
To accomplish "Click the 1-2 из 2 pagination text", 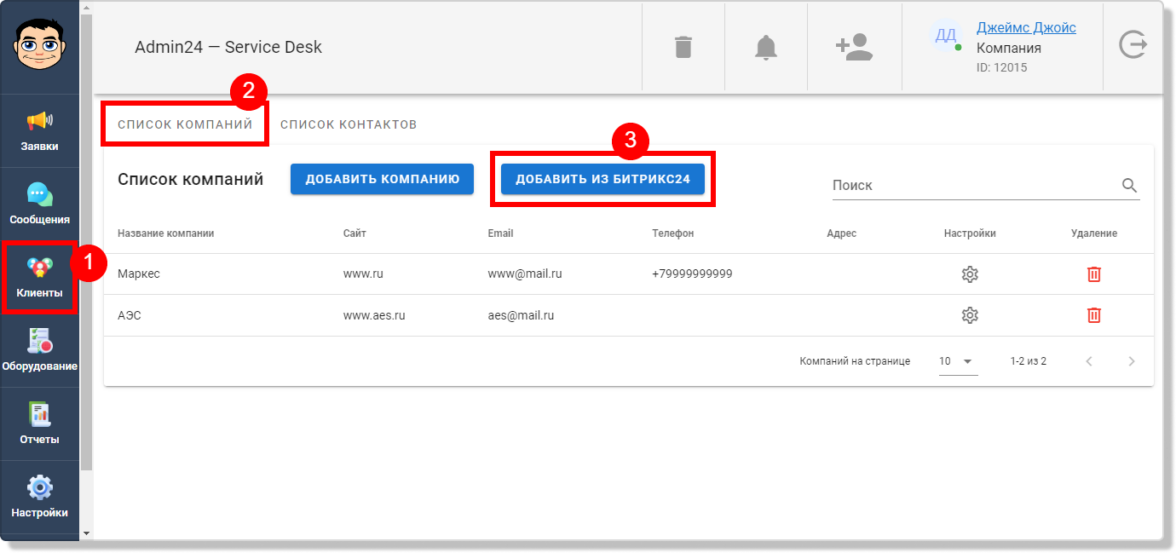I will click(x=1028, y=361).
